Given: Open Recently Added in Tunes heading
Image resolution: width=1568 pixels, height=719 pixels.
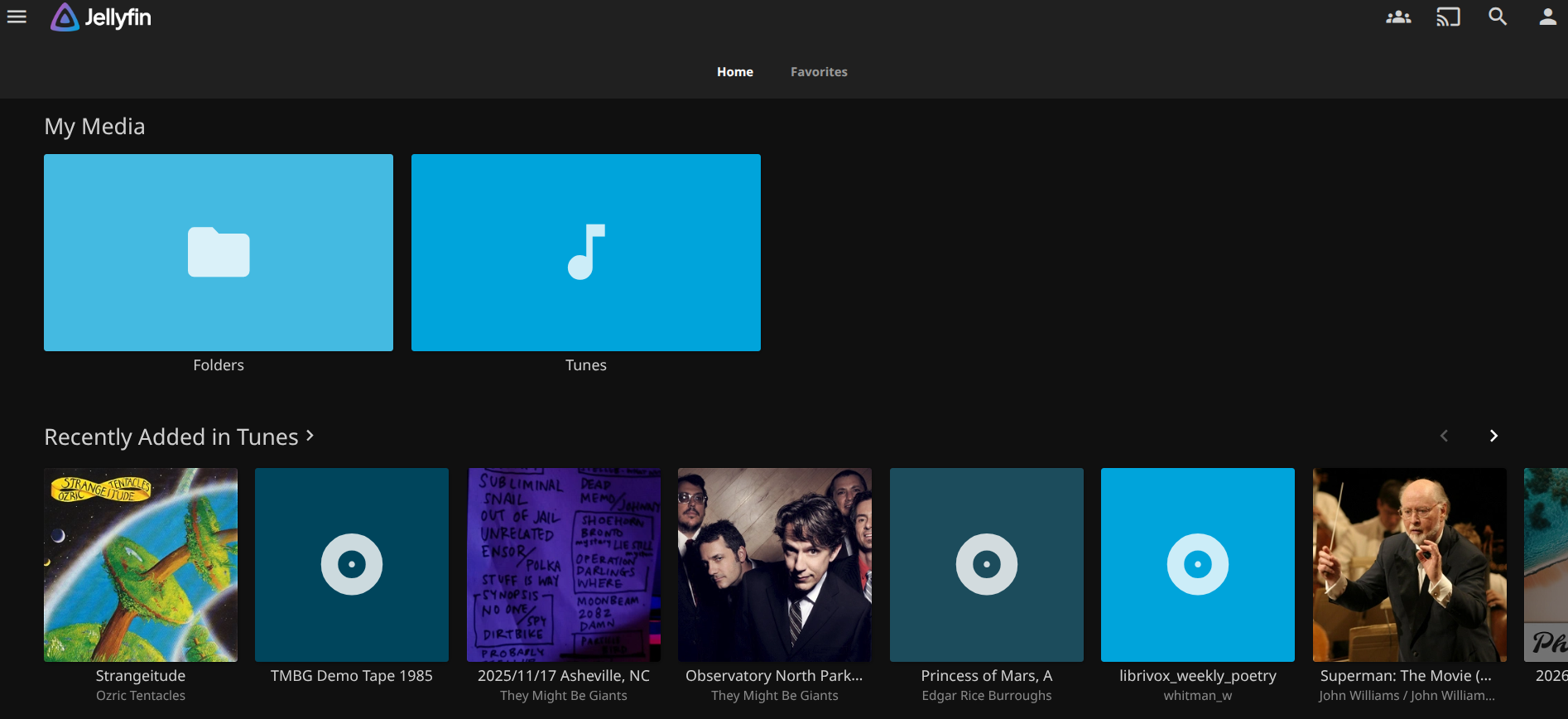Looking at the screenshot, I should click(171, 437).
